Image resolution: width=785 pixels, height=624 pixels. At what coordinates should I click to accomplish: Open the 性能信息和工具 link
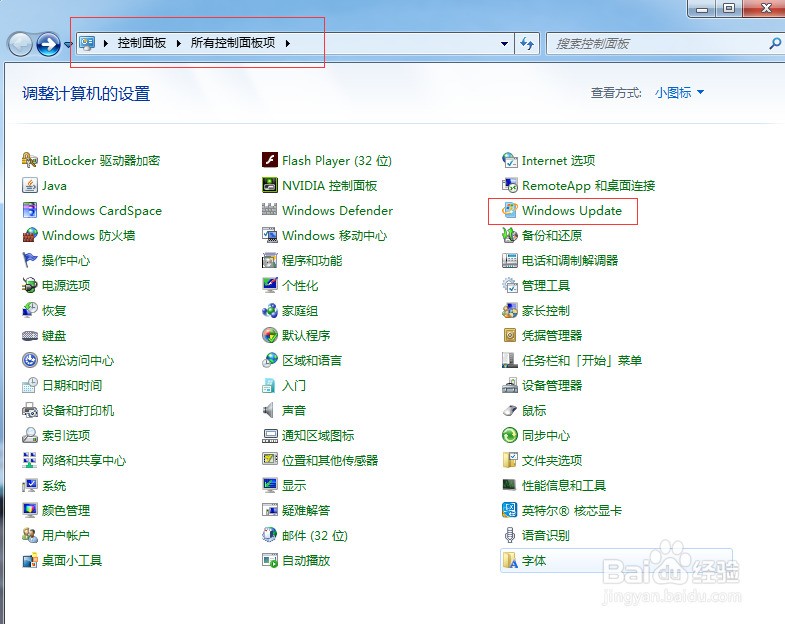(564, 486)
